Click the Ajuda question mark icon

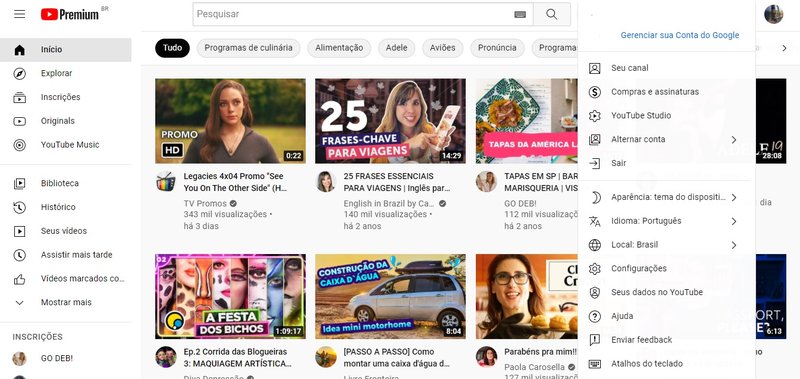point(594,316)
